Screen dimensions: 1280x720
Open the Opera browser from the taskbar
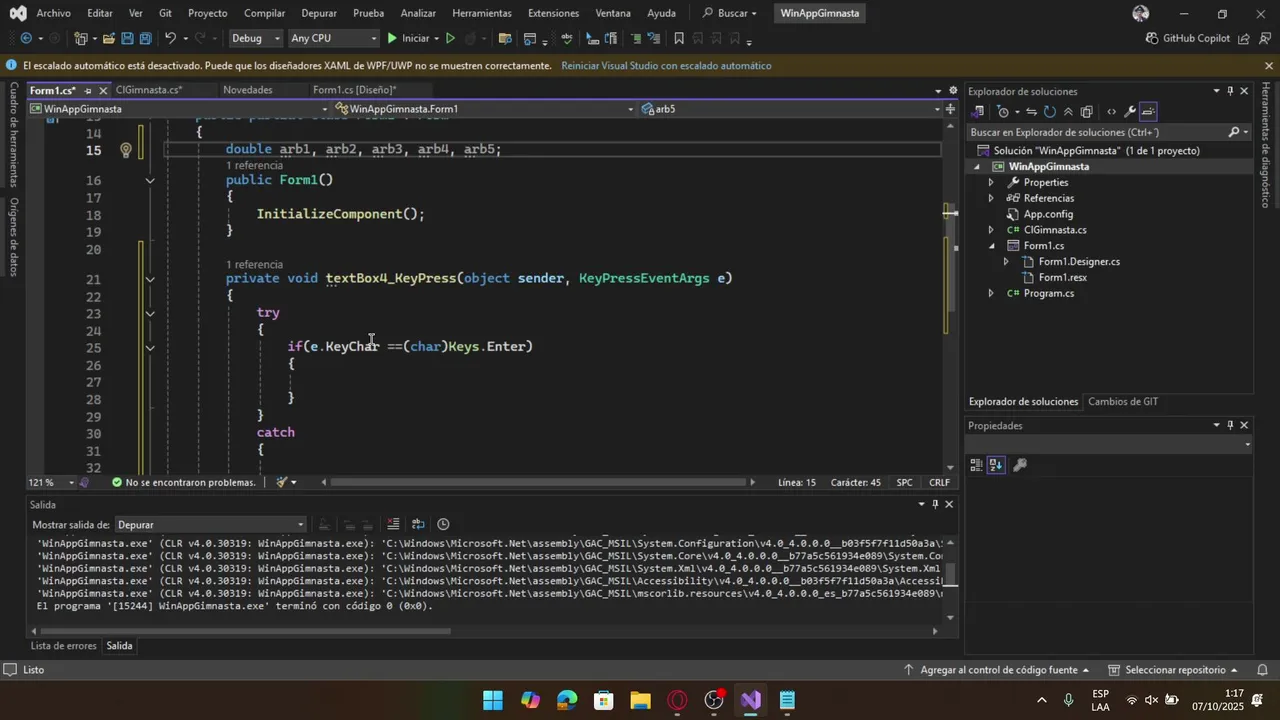click(x=677, y=700)
